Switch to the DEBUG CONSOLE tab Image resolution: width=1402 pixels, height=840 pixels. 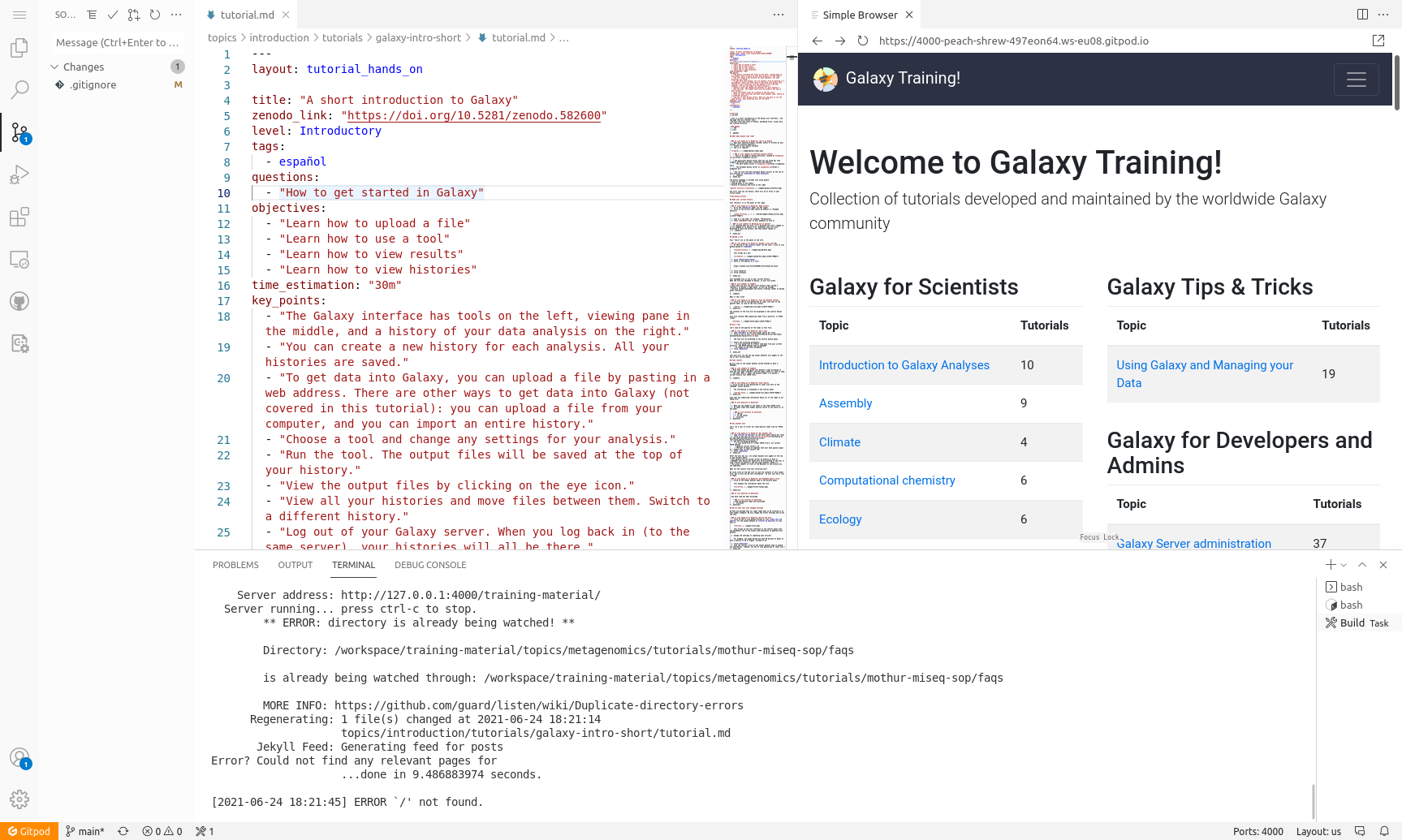pos(430,565)
